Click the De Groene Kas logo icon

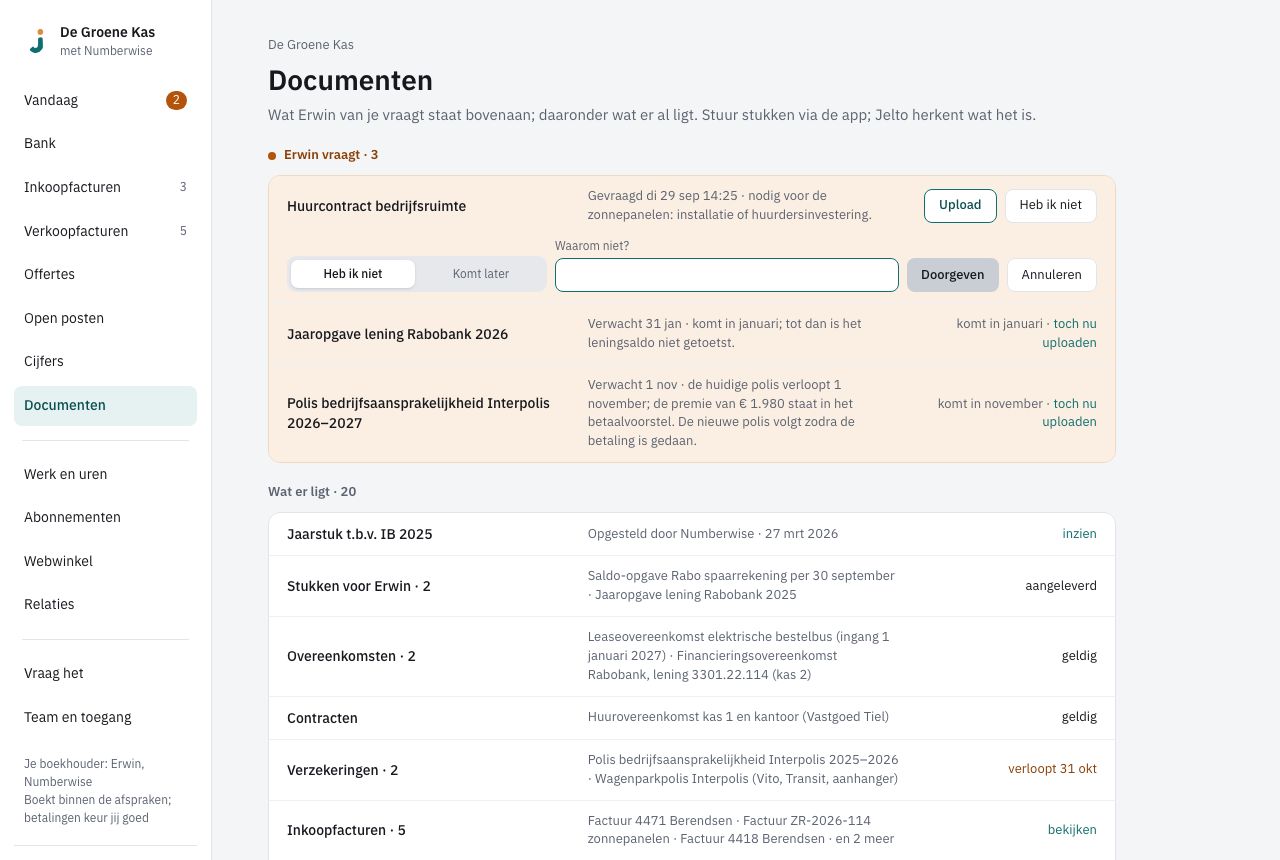37,41
